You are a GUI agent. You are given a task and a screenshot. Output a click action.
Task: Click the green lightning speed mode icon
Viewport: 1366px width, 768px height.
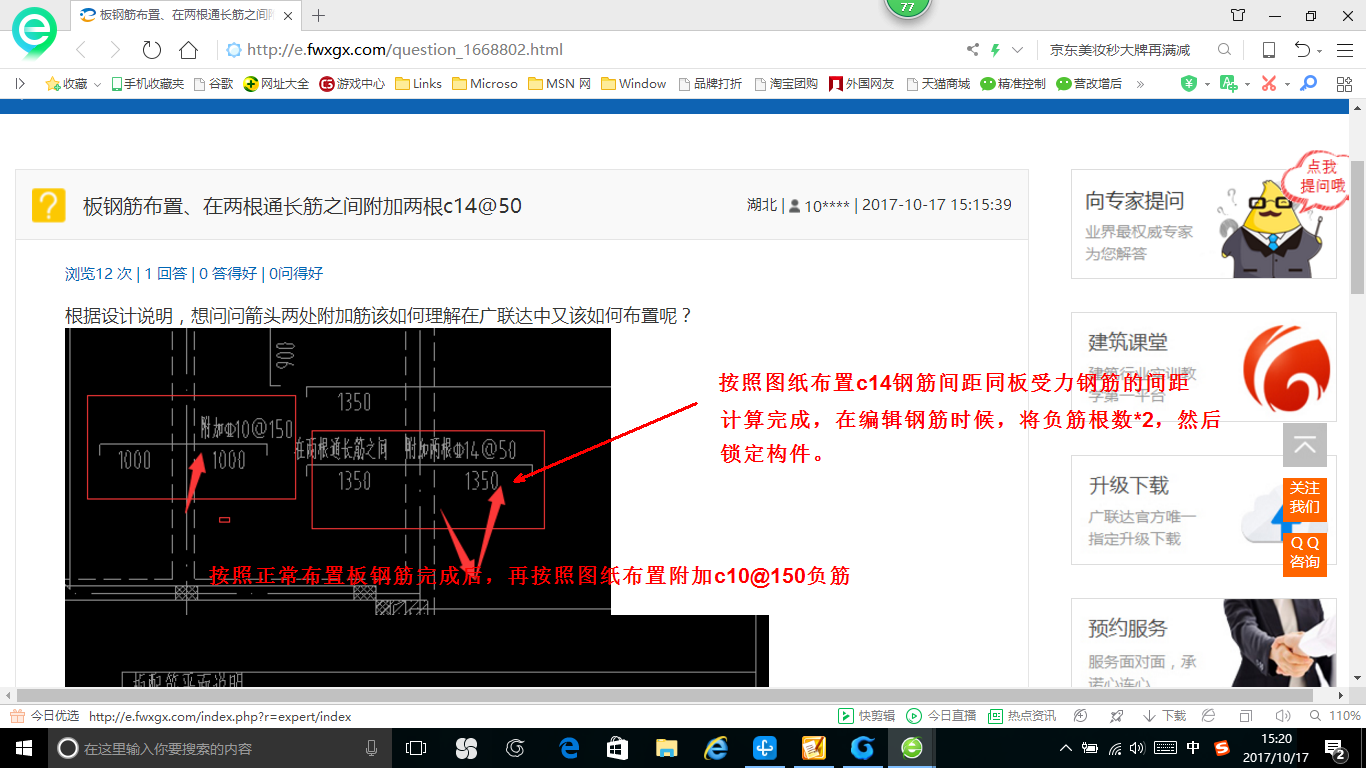pyautogui.click(x=995, y=50)
